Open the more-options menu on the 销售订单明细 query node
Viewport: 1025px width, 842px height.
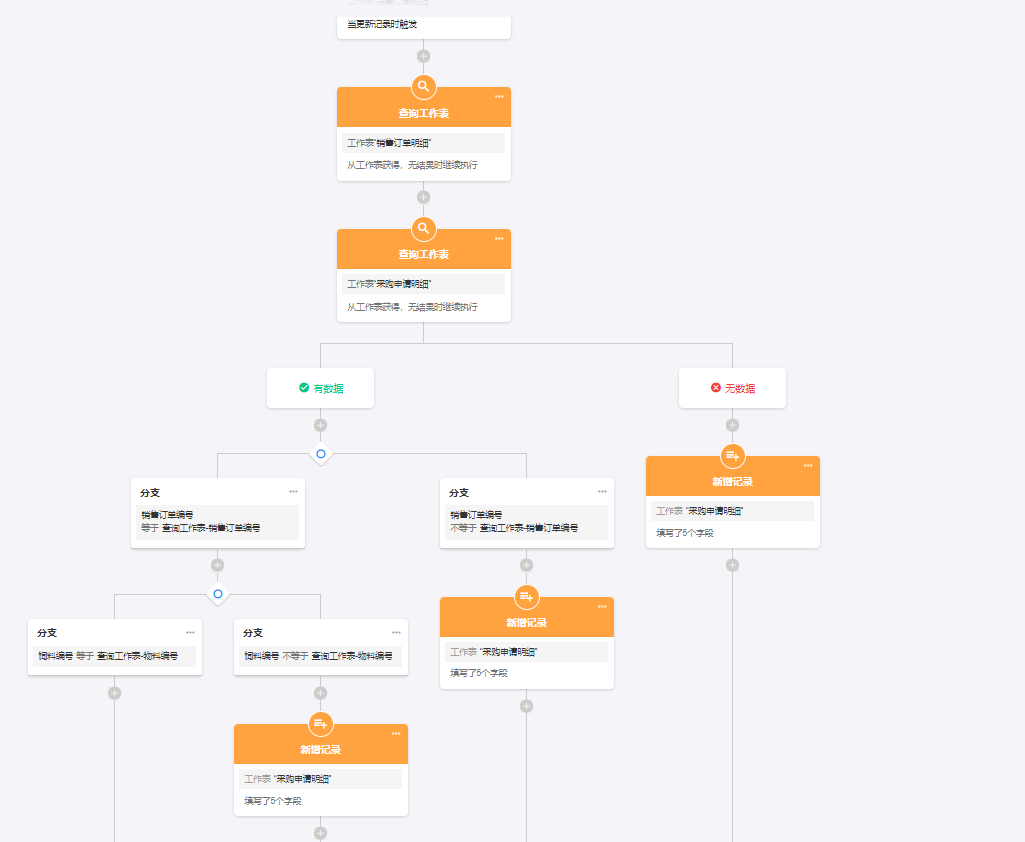[x=499, y=97]
